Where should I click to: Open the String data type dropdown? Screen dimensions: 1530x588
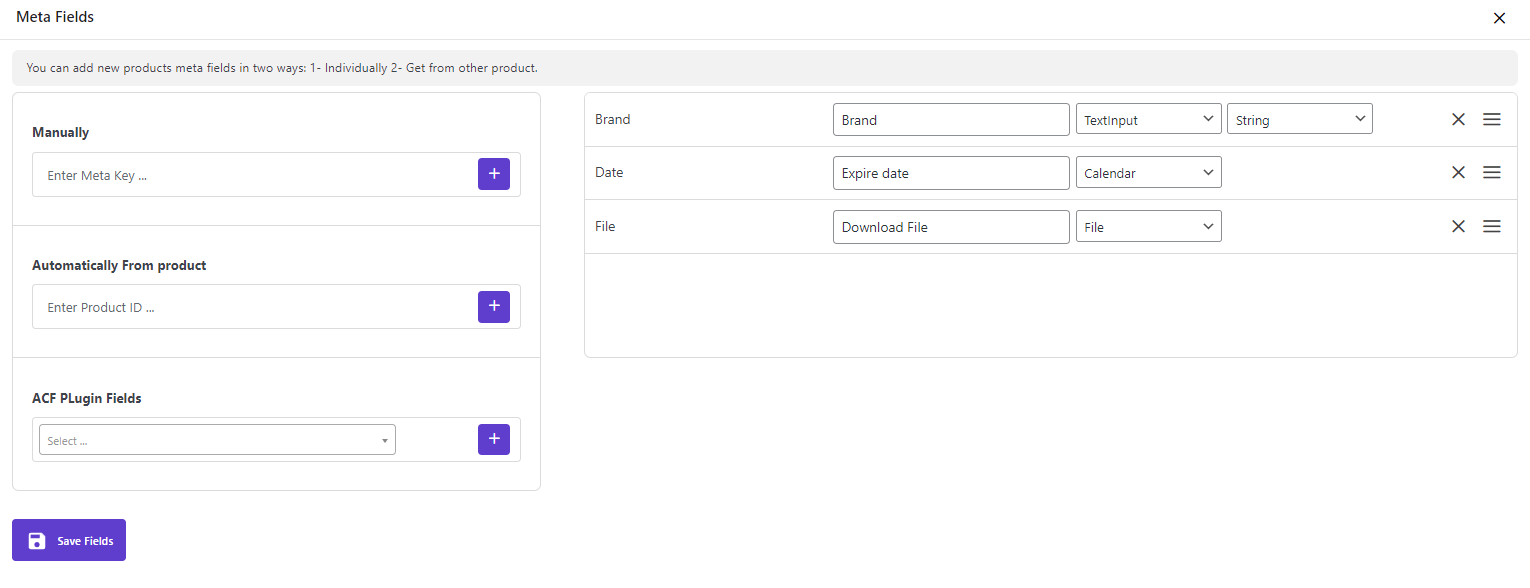(1300, 119)
